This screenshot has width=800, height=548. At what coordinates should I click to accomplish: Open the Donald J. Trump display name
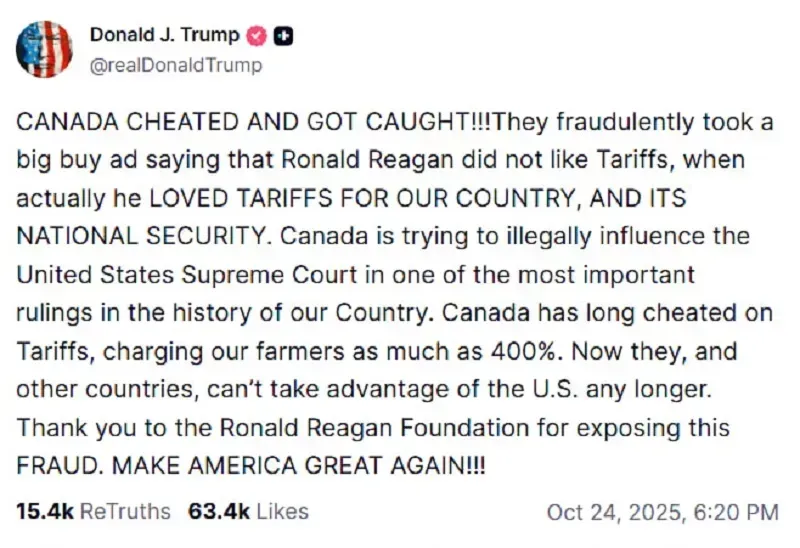point(164,35)
